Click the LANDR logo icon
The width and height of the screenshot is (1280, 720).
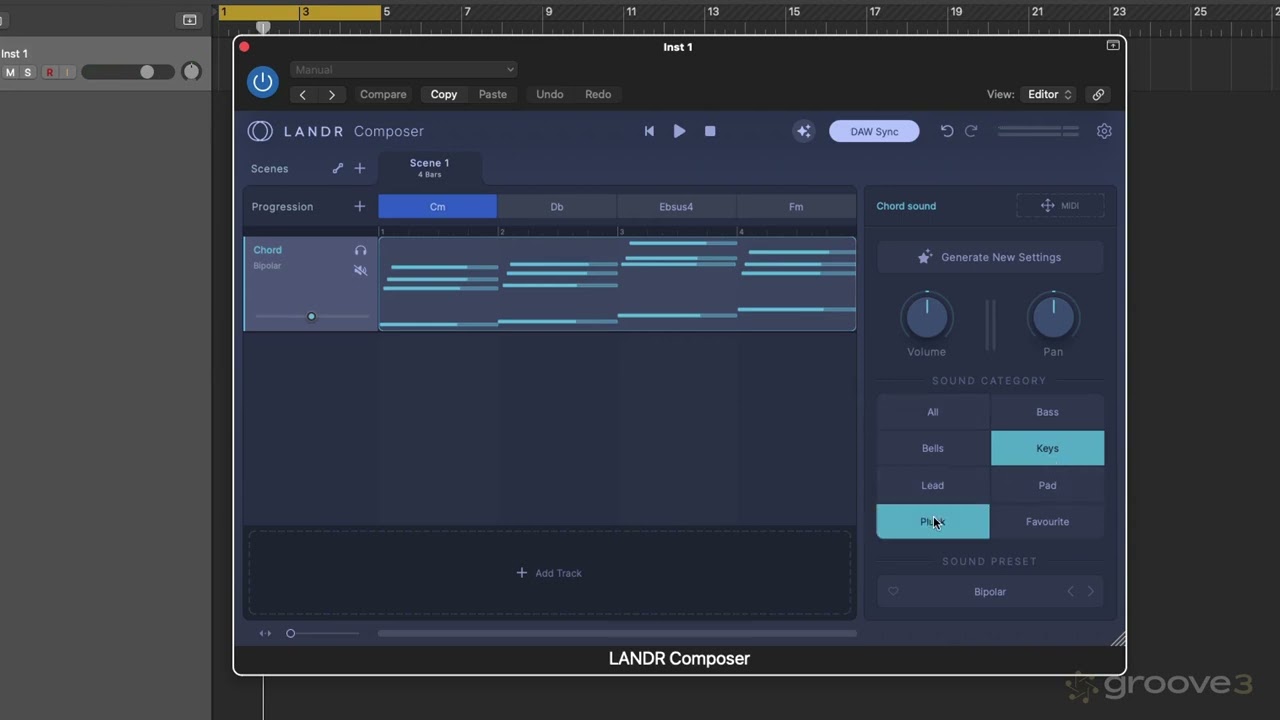pyautogui.click(x=260, y=131)
